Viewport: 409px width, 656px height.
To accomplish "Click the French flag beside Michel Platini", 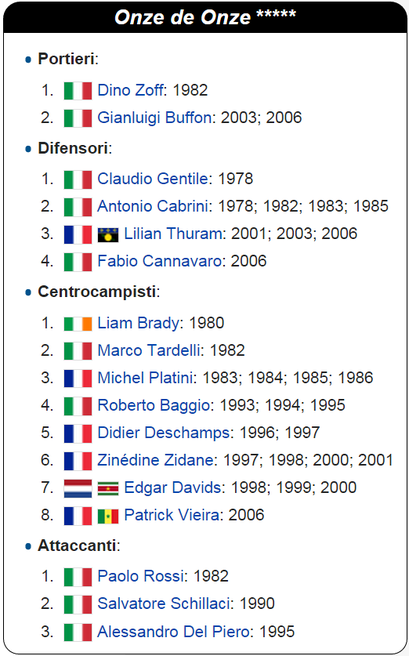I will pos(78,378).
